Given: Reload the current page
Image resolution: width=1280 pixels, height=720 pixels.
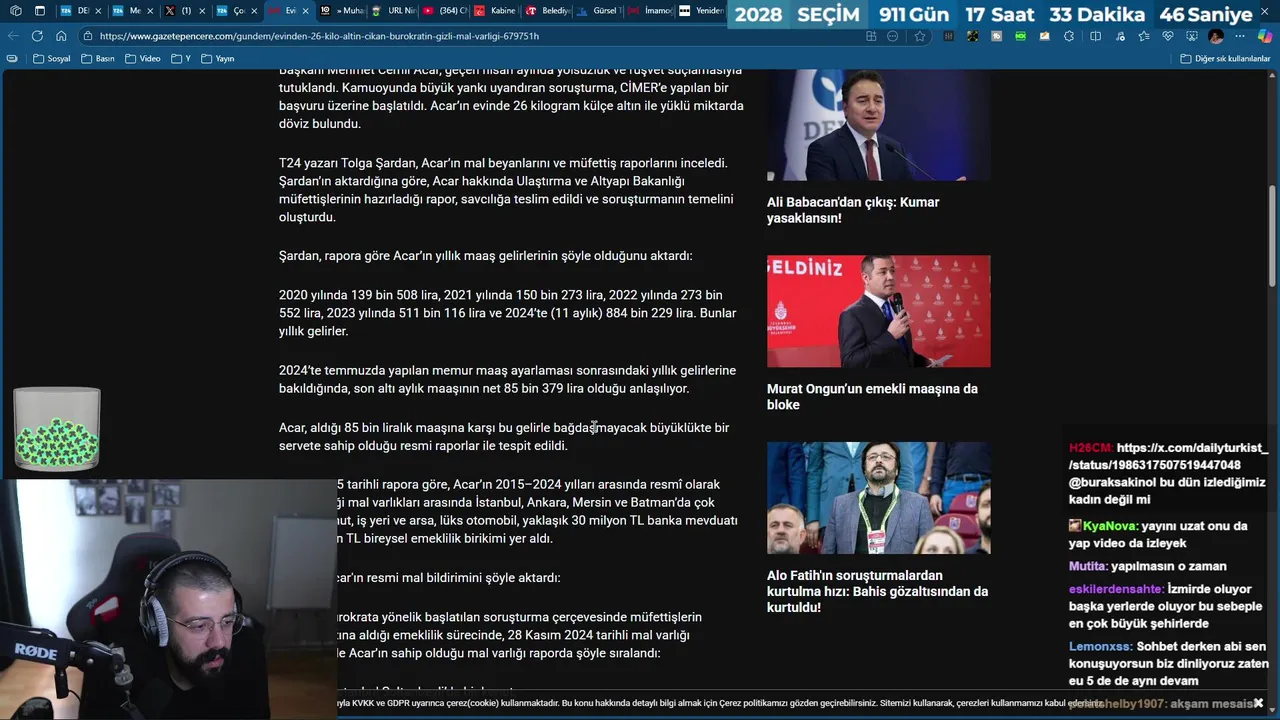Looking at the screenshot, I should [x=37, y=36].
